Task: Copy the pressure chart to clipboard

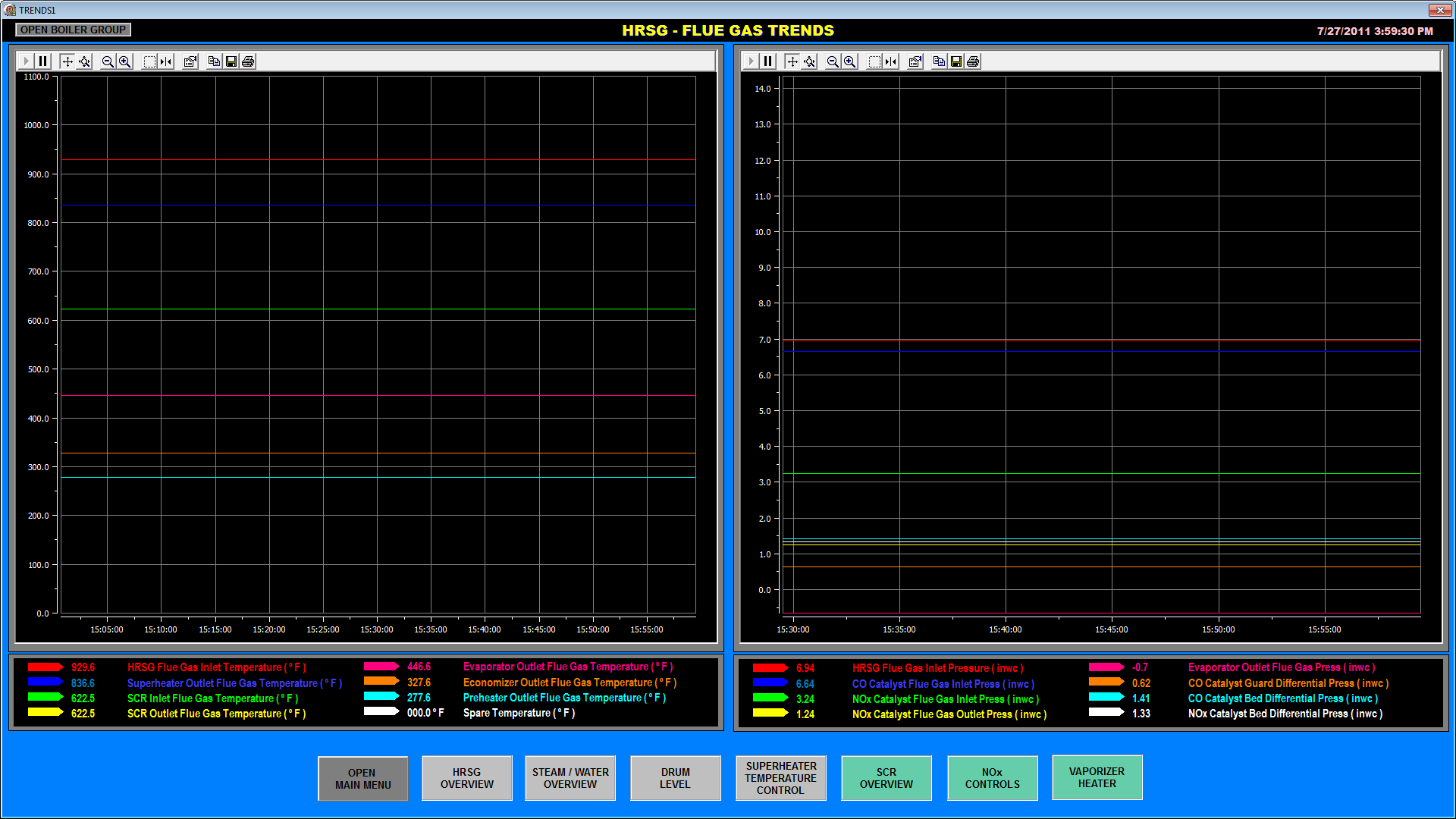Action: [939, 61]
